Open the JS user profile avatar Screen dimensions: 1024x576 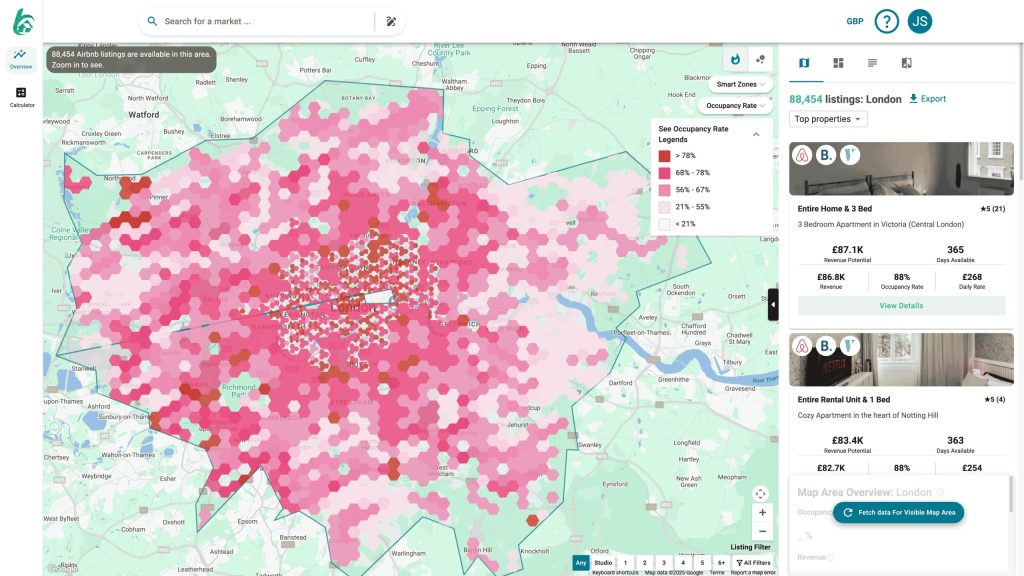(919, 21)
